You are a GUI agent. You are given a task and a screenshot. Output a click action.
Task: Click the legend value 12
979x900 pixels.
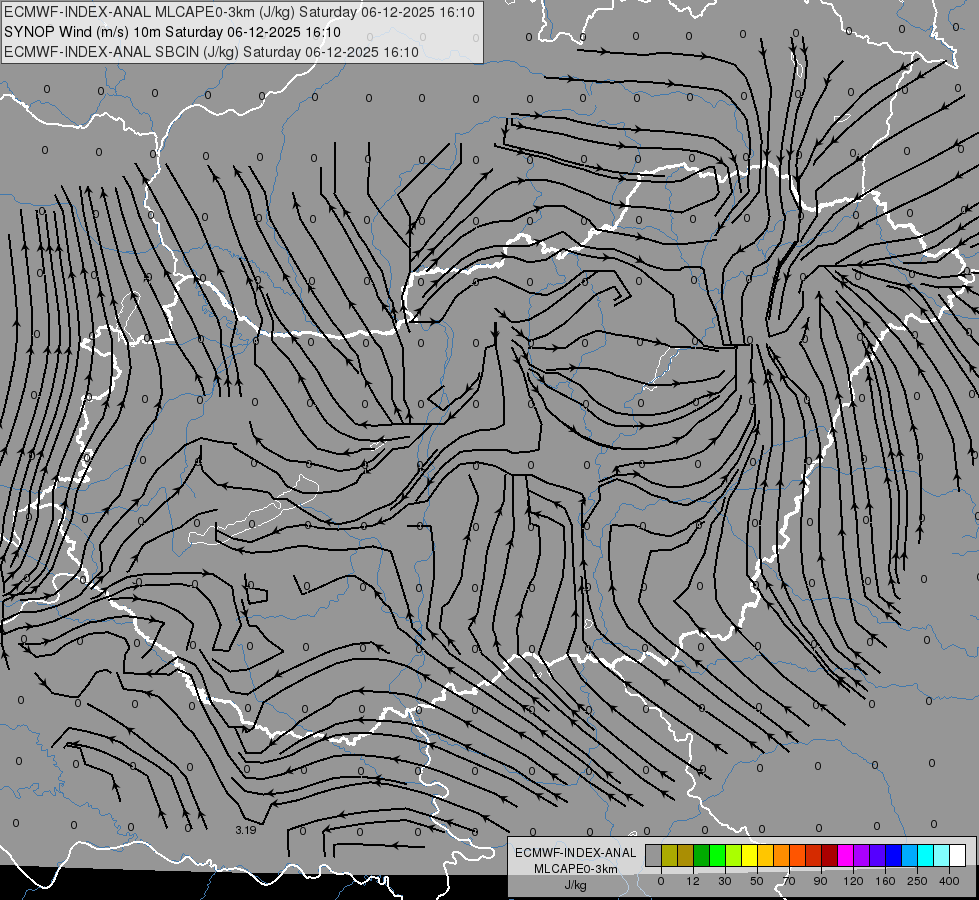click(x=693, y=881)
